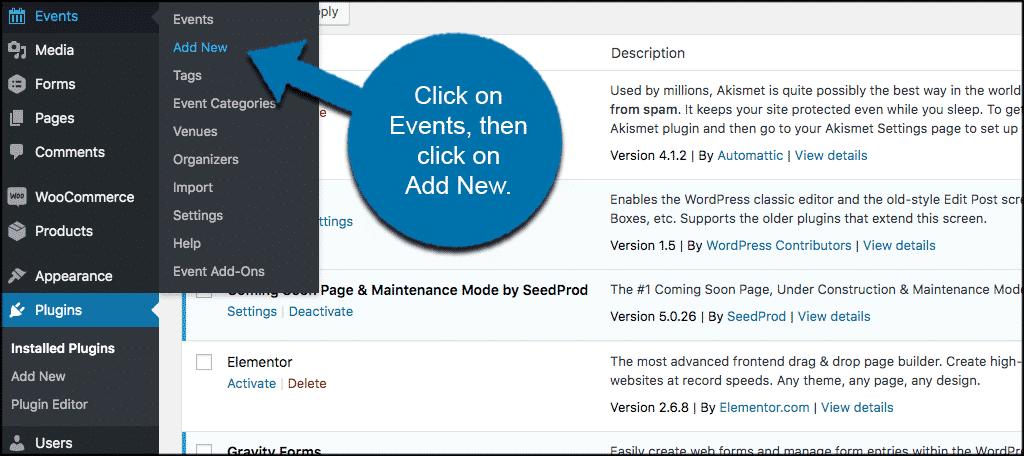Viewport: 1024px width, 456px height.
Task: View details for Classic Editor version 1.5
Action: (899, 246)
